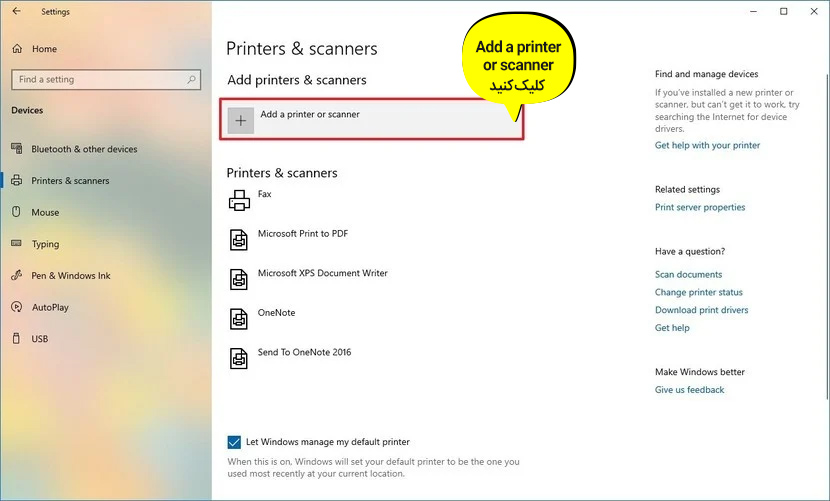Click the Pen & Windows Ink icon
This screenshot has height=501, width=830.
17,275
